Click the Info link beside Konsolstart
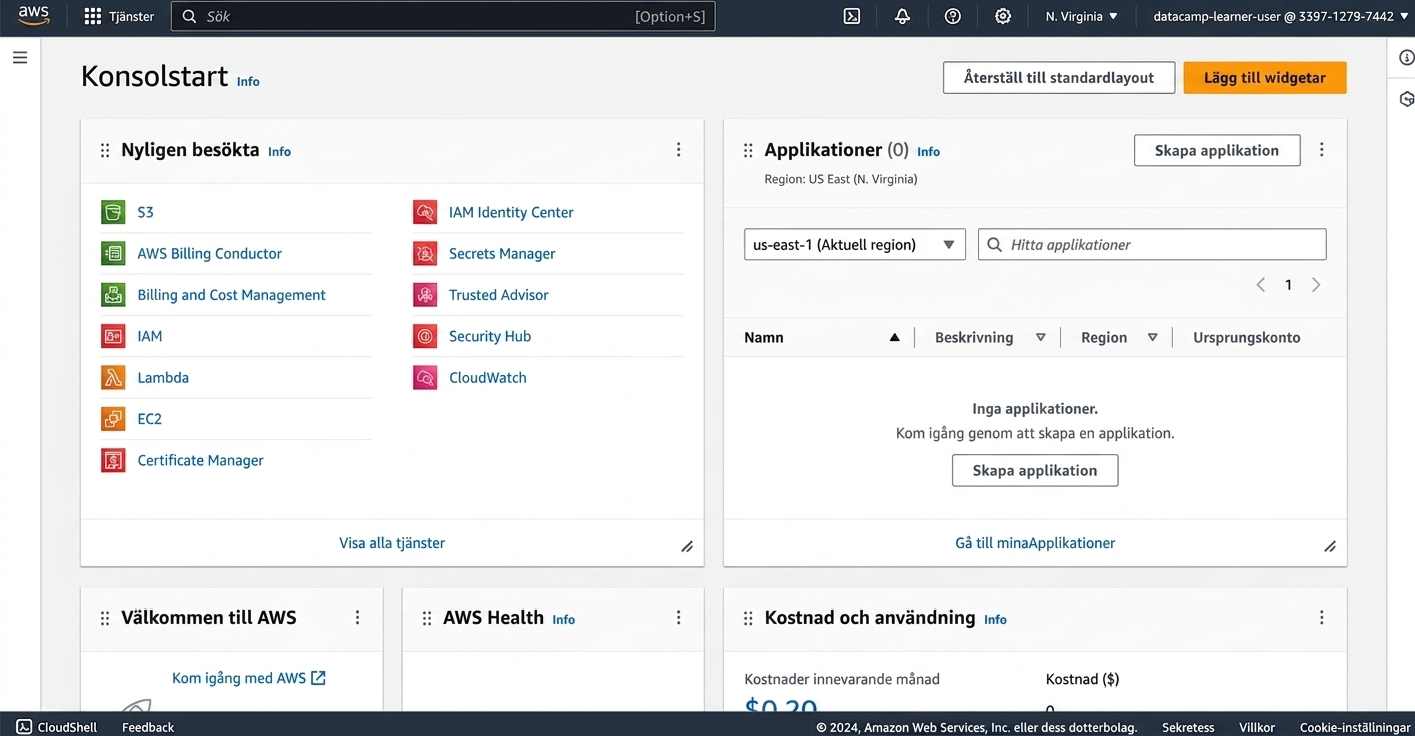Viewport: 1415px width, 736px height. [248, 81]
